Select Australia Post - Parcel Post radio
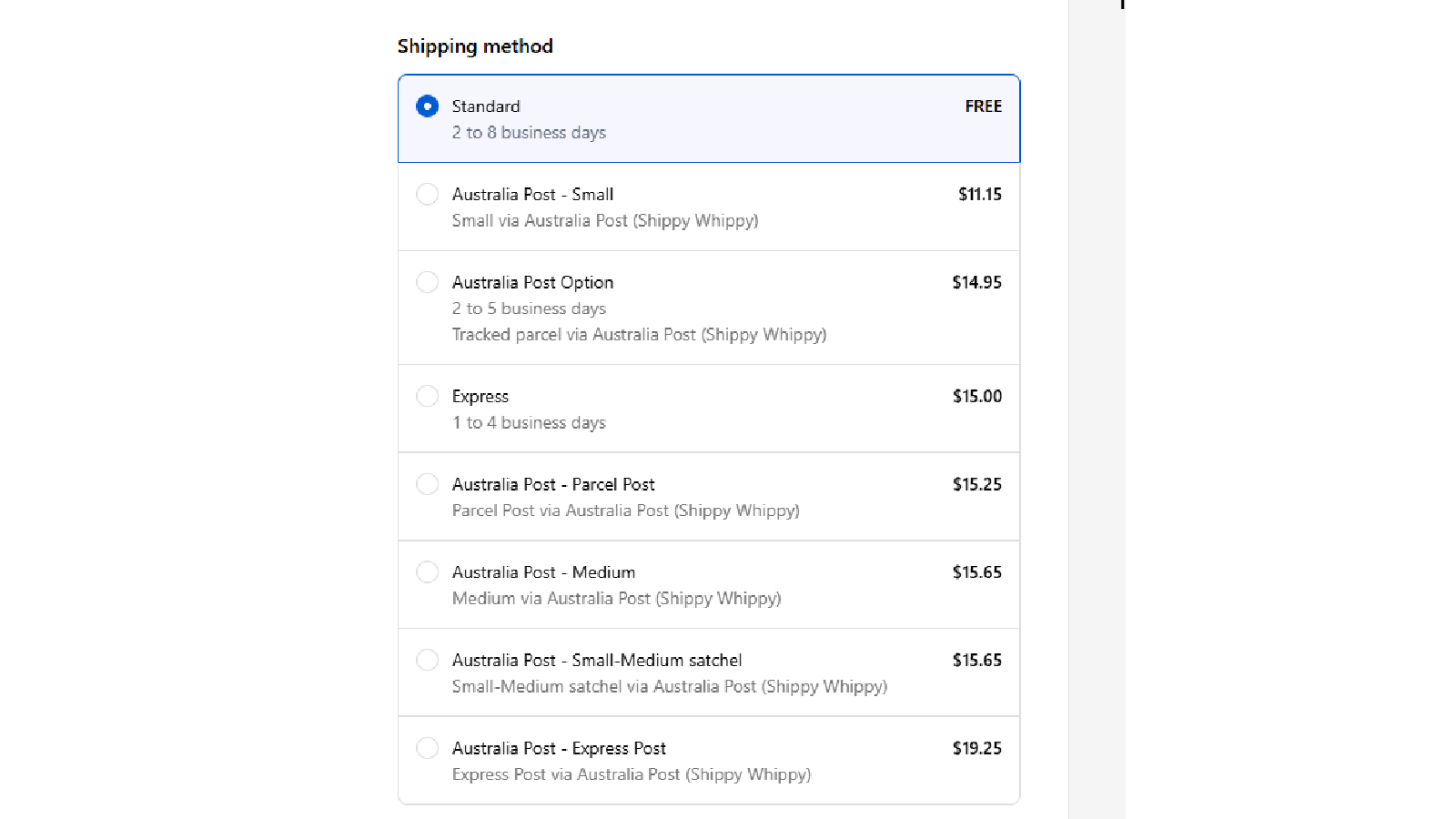The width and height of the screenshot is (1456, 819). click(x=427, y=484)
